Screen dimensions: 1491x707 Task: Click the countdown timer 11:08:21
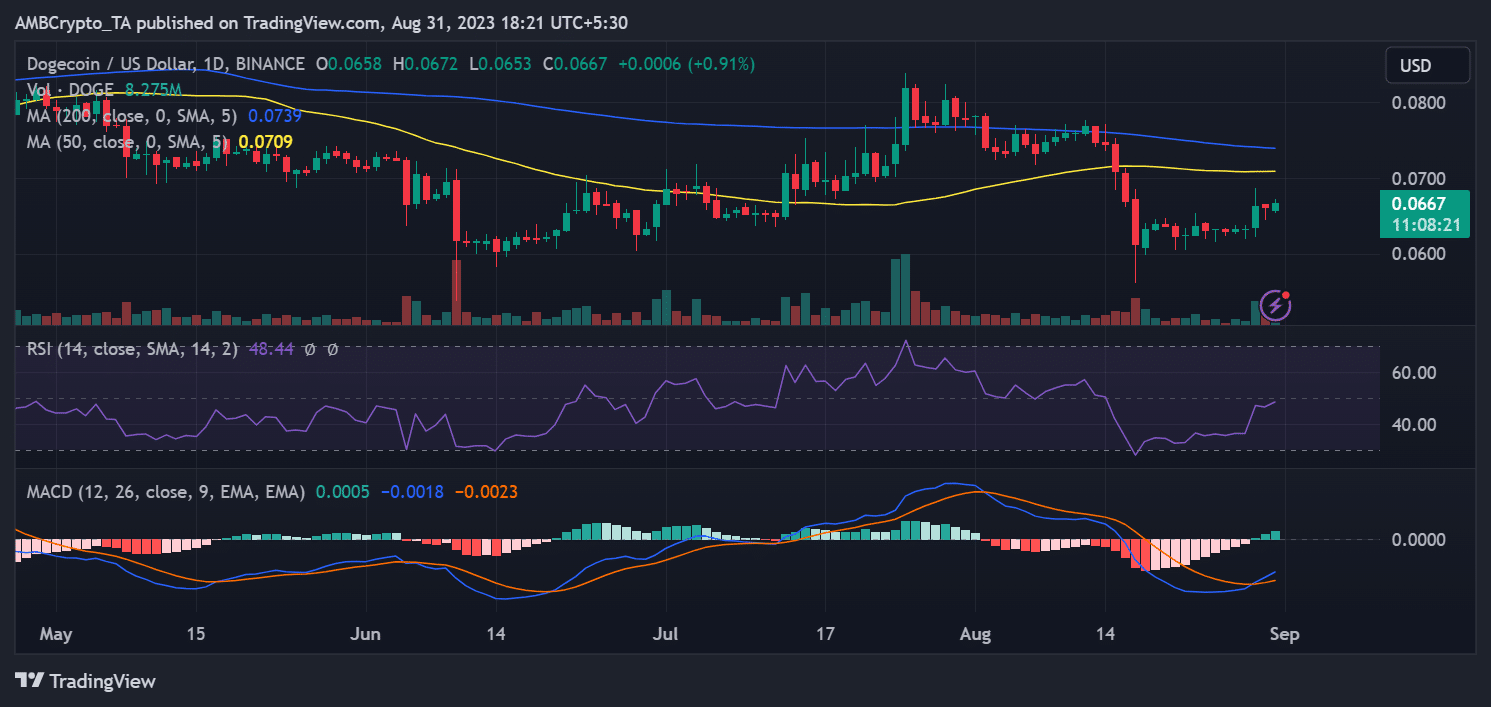click(1426, 226)
